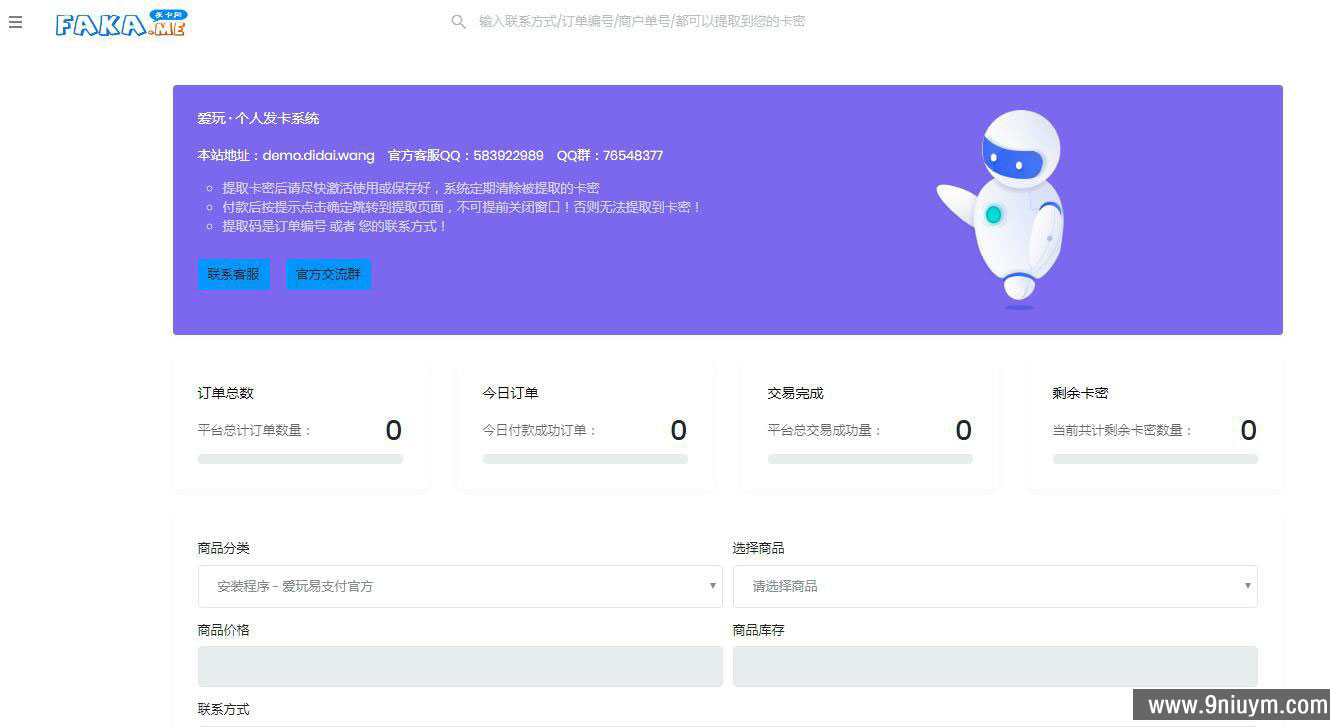The image size is (1330, 727).
Task: Focus the order lookup search field
Action: 641,21
